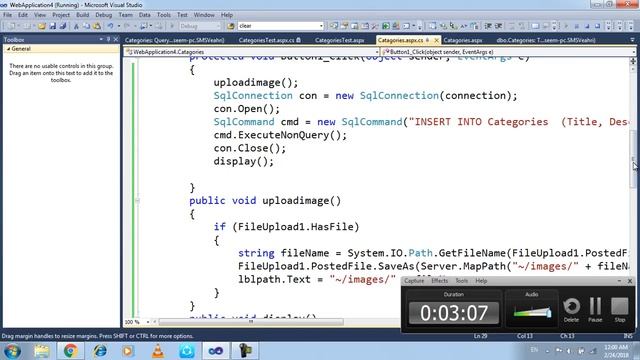The width and height of the screenshot is (640, 360).
Task: Paste from clipboard toolbar icon
Action: [x=97, y=26]
